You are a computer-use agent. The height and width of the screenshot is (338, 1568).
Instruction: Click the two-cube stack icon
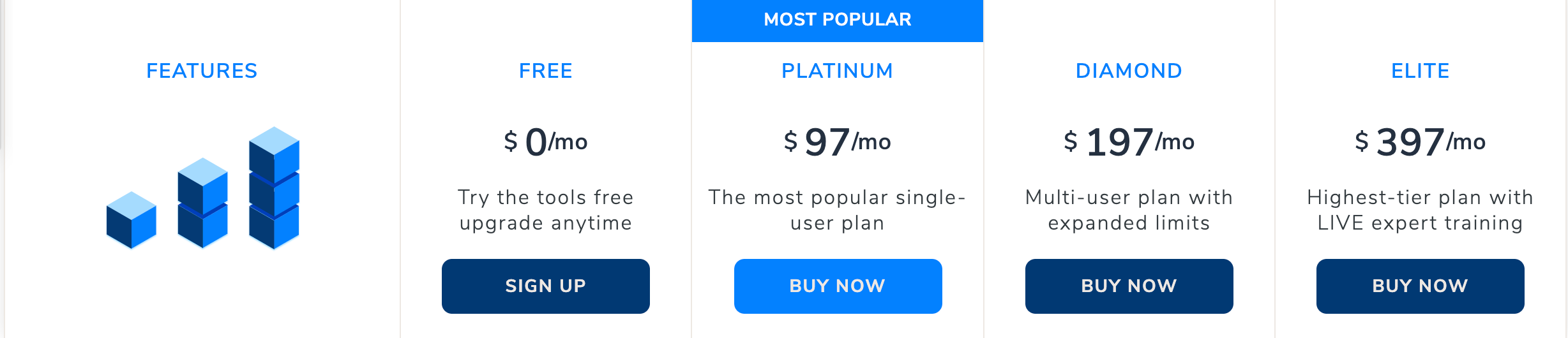point(202,203)
